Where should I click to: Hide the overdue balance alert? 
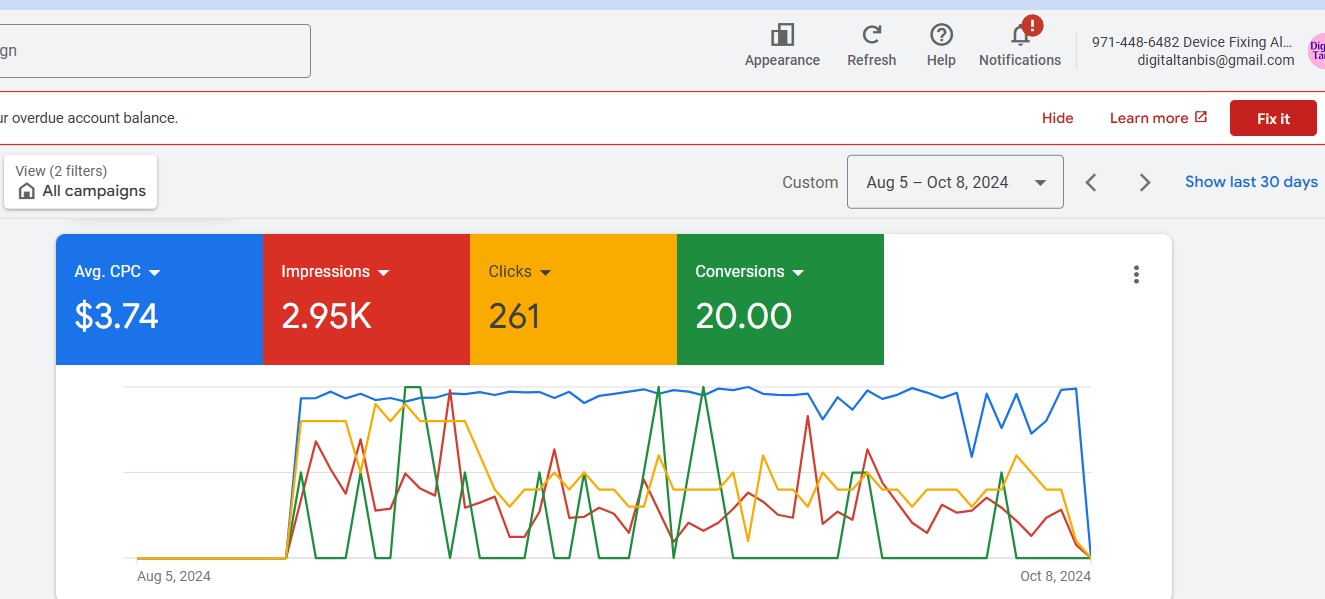[1057, 118]
